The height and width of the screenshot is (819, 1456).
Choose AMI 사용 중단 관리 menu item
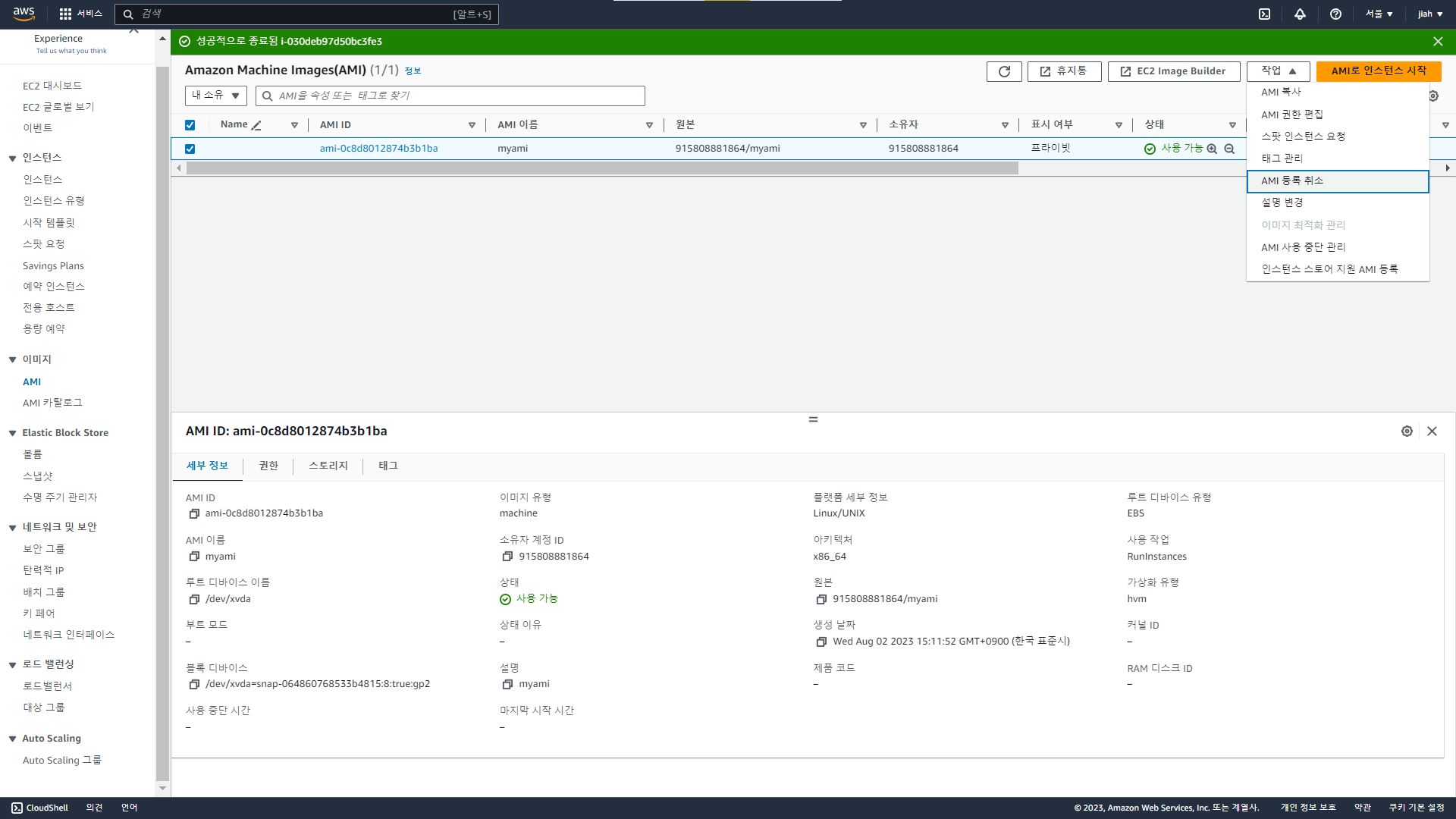pos(1338,247)
